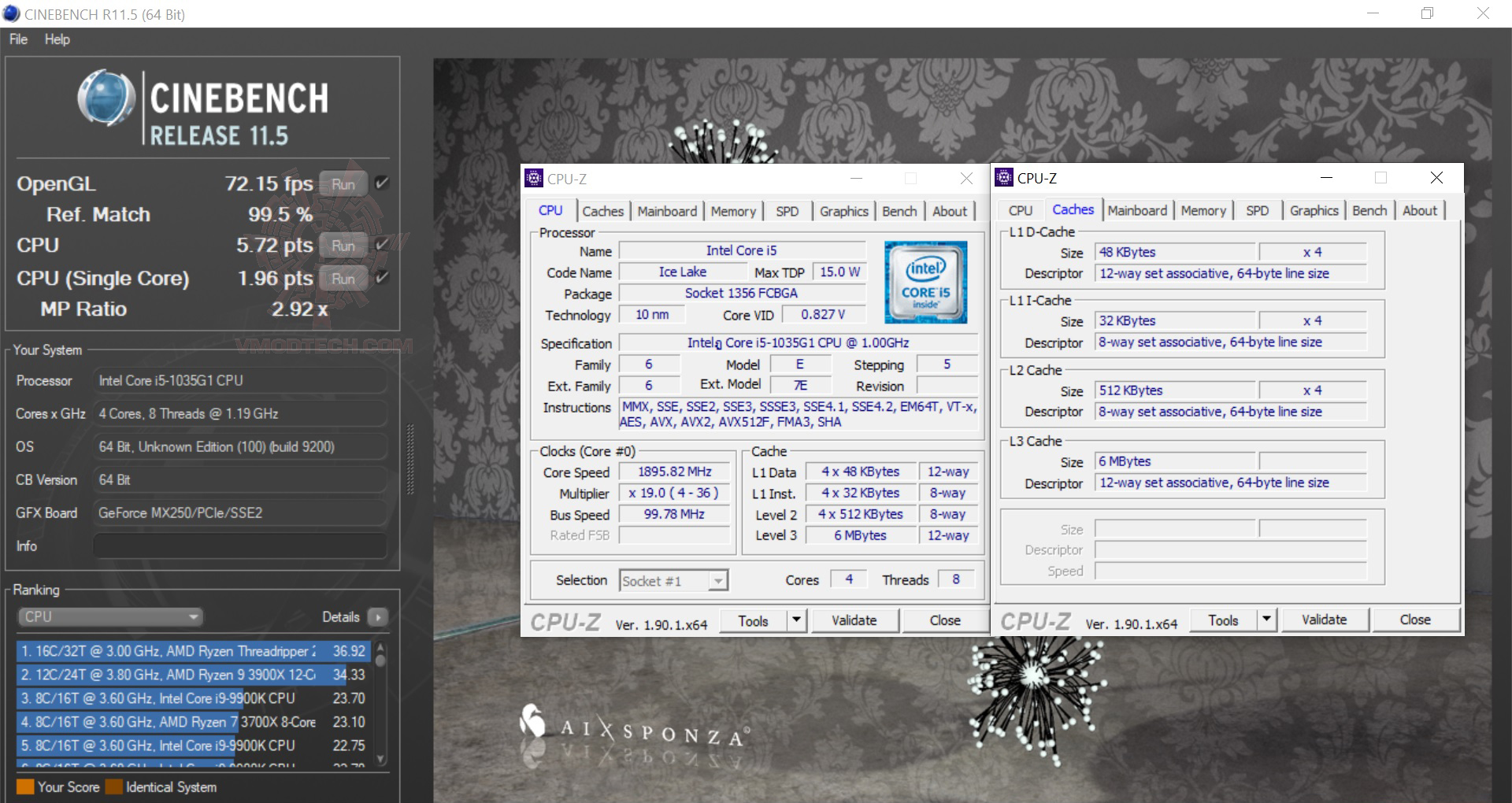Click the Core Speed value 1895.82 MHz
The image size is (1512, 803).
click(675, 472)
